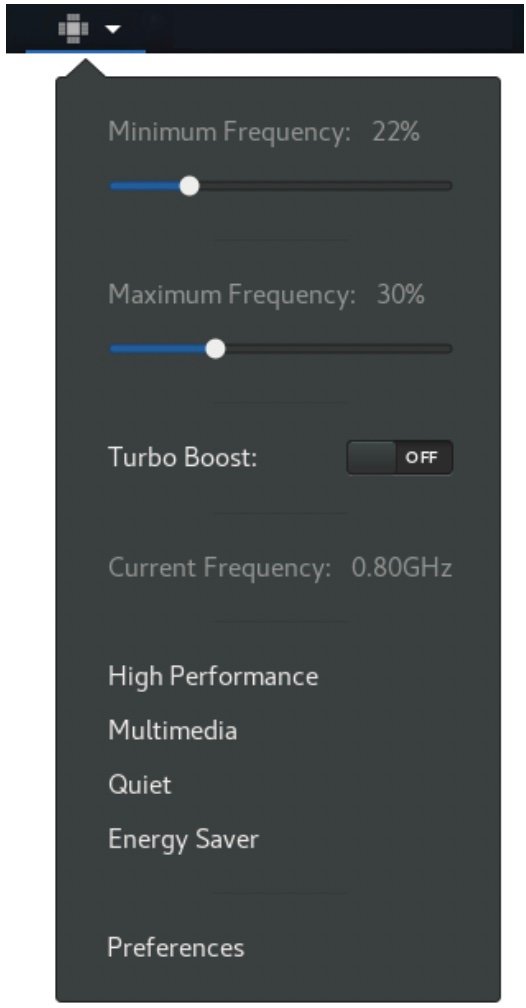Viewport: 526px width, 1008px height.
Task: Activate the Quiet profile
Action: tap(140, 785)
